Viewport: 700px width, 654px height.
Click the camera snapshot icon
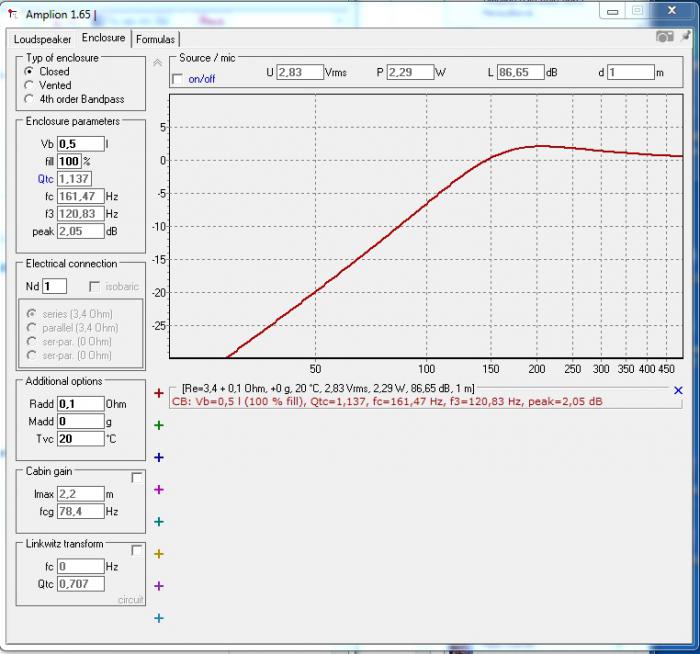[x=664, y=37]
